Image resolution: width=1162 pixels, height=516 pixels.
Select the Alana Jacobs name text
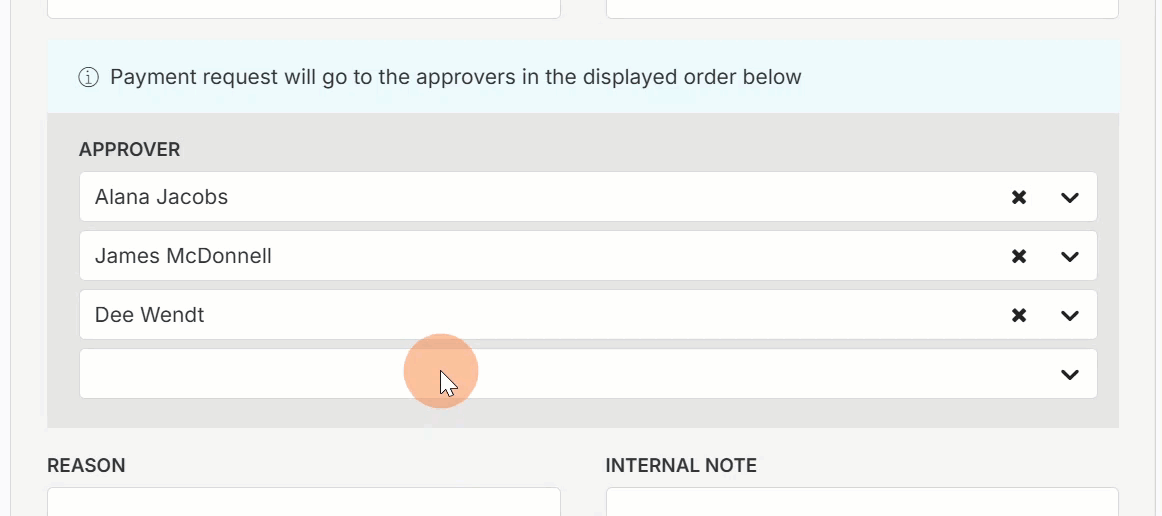[x=161, y=196]
